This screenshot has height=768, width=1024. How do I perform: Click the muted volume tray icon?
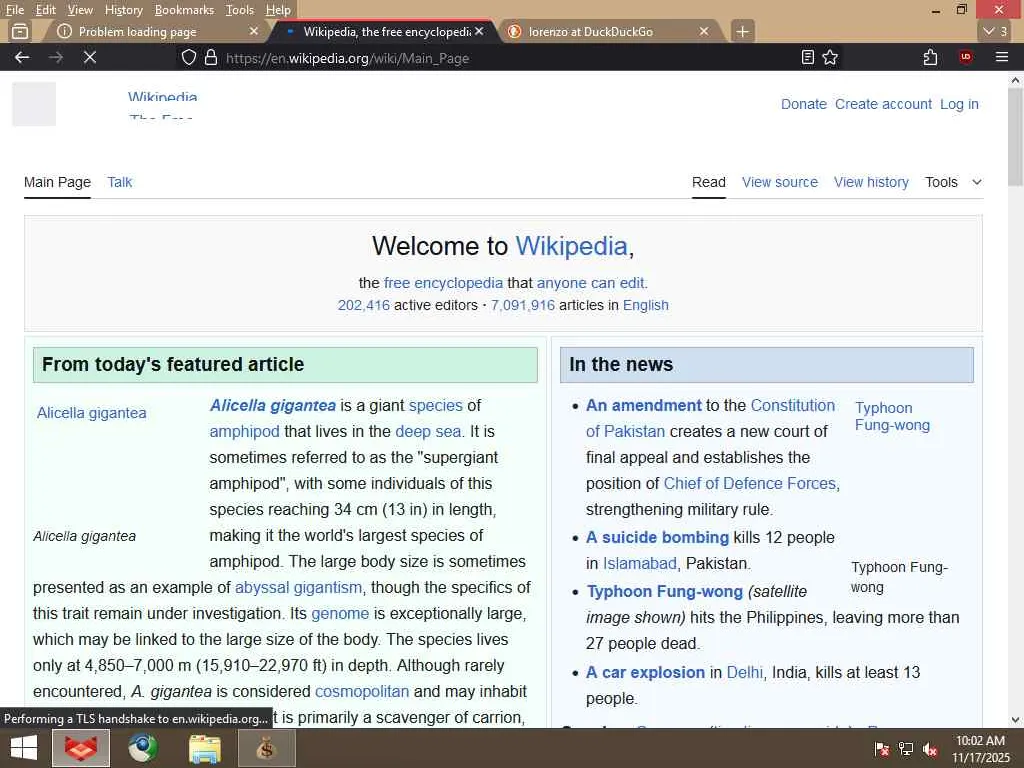pyautogui.click(x=931, y=749)
